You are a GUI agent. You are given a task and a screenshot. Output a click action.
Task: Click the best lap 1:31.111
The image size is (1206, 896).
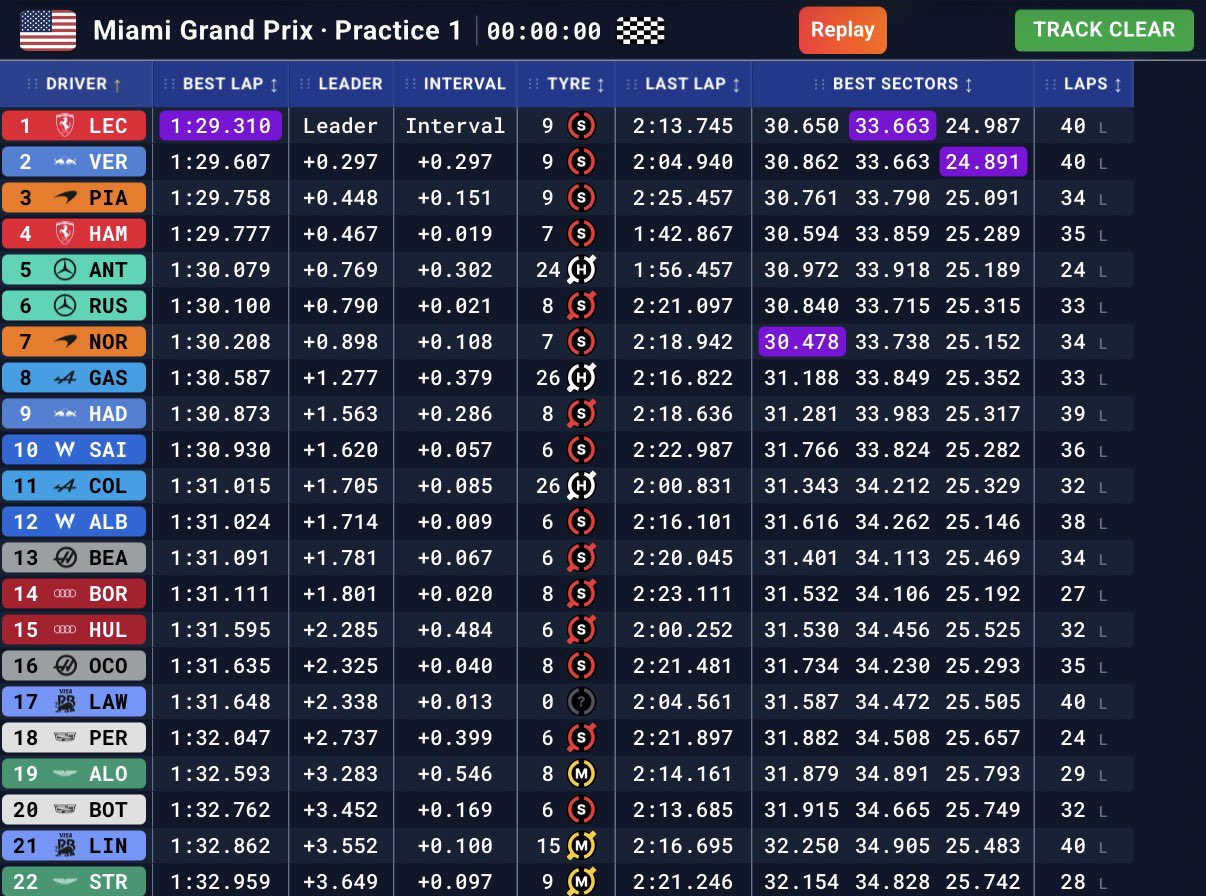point(221,594)
